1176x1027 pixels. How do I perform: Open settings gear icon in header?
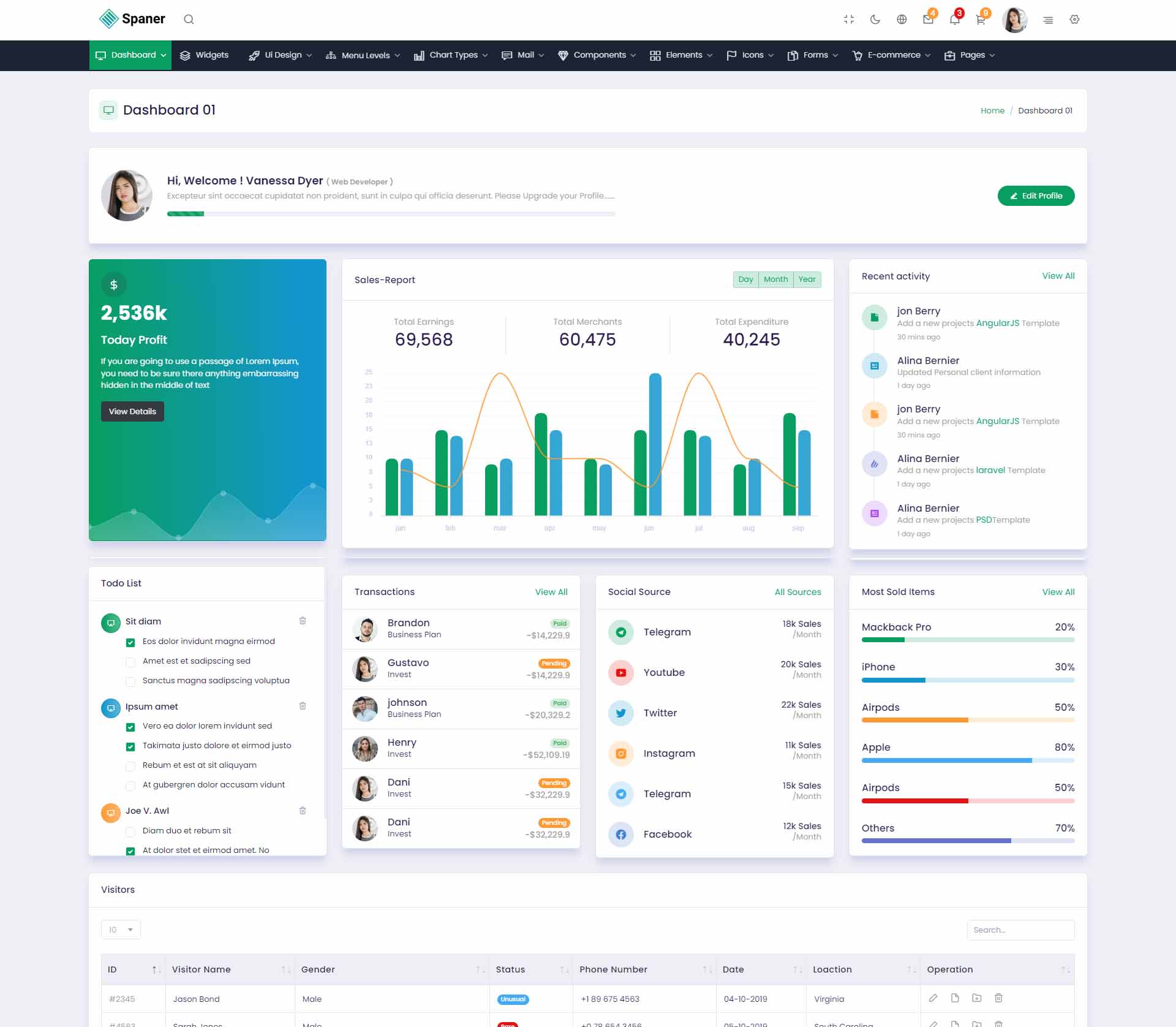pyautogui.click(x=1074, y=20)
